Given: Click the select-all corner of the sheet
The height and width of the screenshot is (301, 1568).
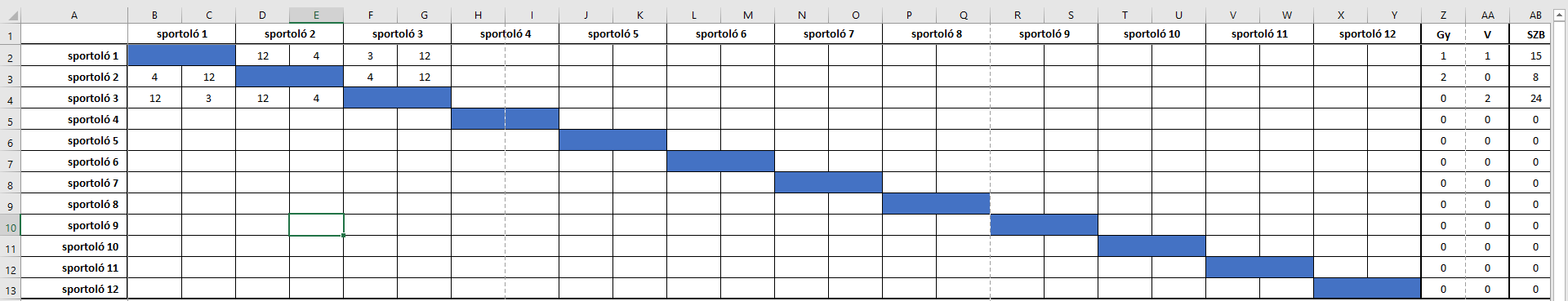Looking at the screenshot, I should pyautogui.click(x=10, y=15).
